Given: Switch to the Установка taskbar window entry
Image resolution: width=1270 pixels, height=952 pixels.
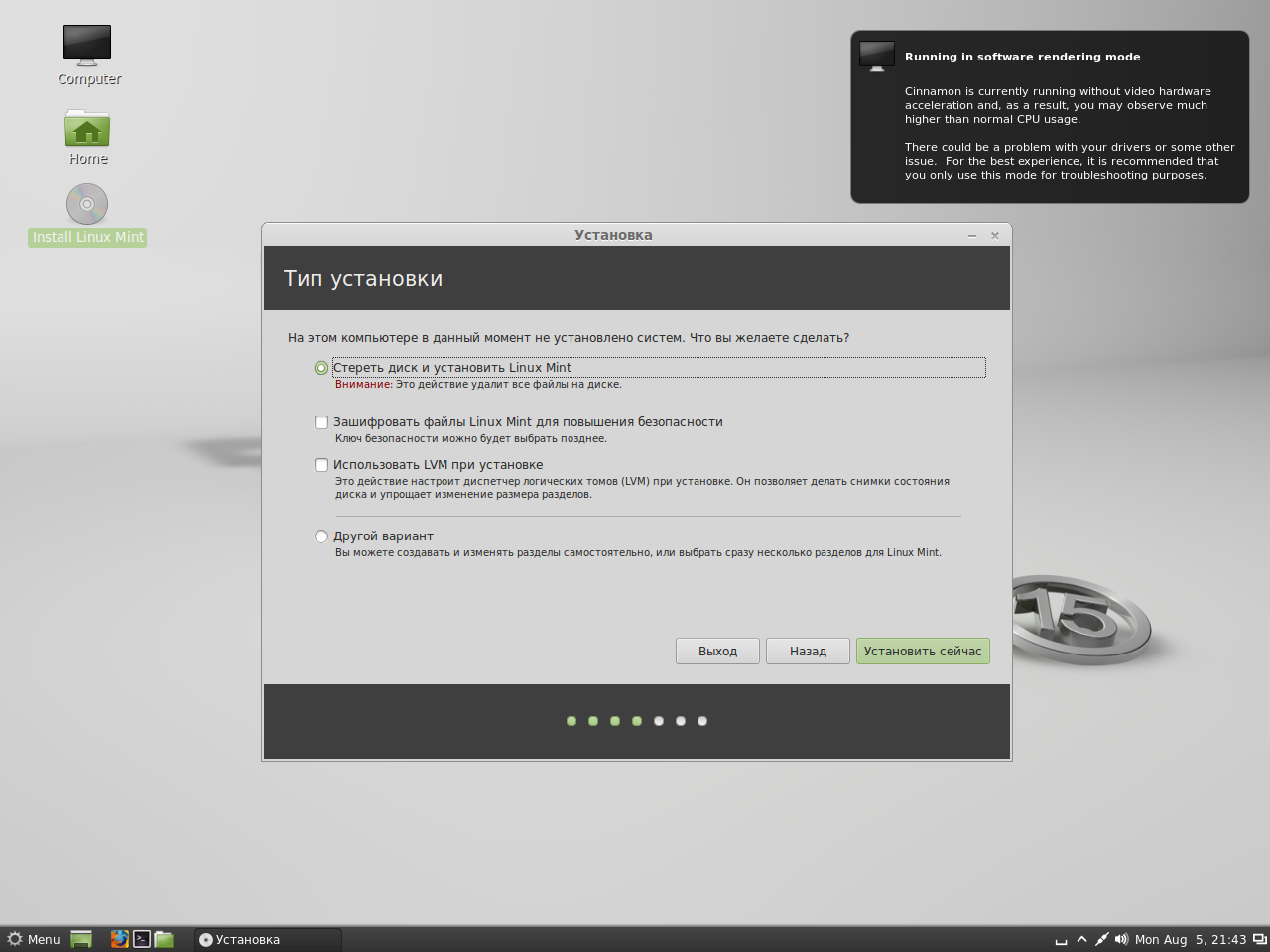Looking at the screenshot, I should coord(268,939).
